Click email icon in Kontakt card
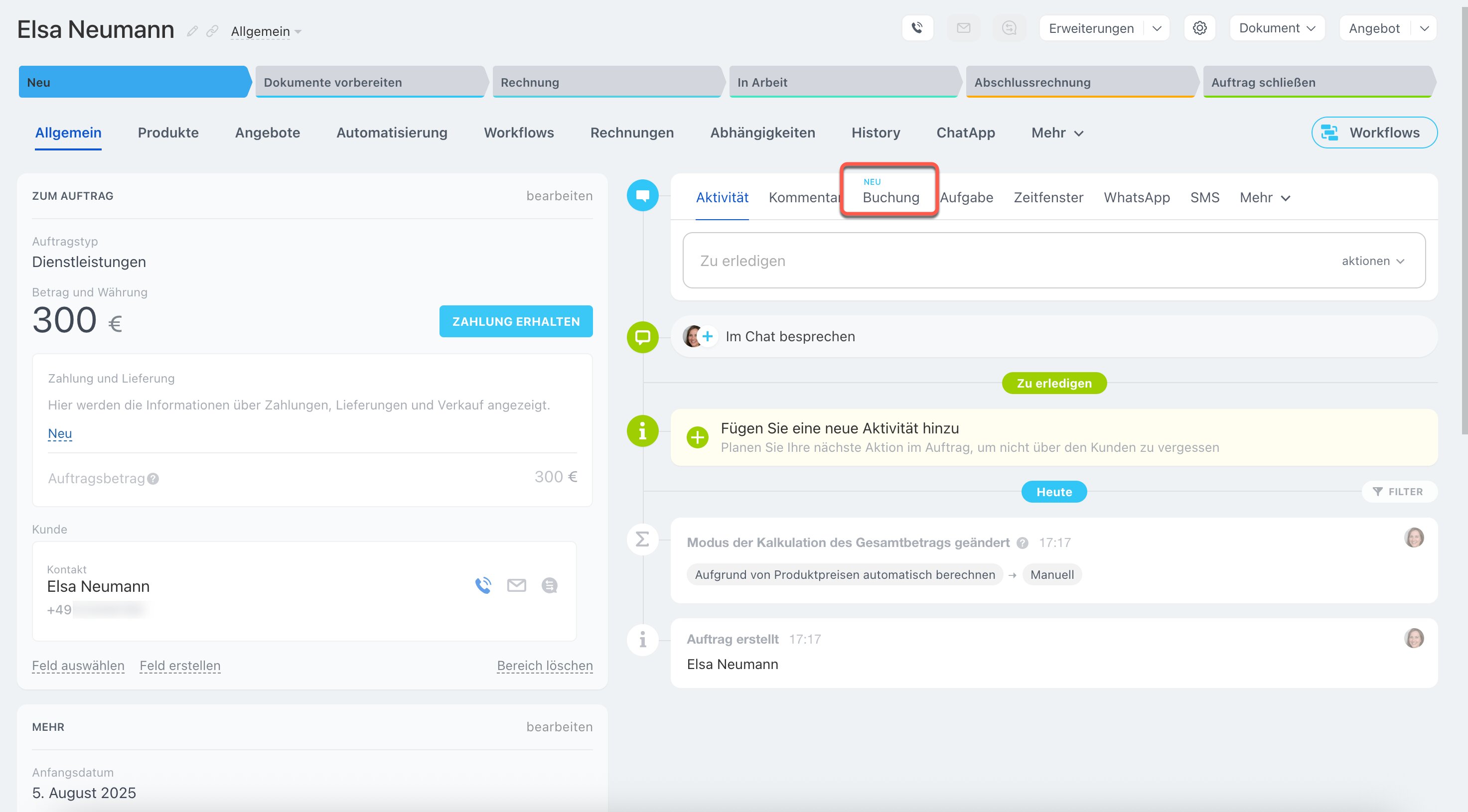This screenshot has height=812, width=1468. pyautogui.click(x=516, y=585)
